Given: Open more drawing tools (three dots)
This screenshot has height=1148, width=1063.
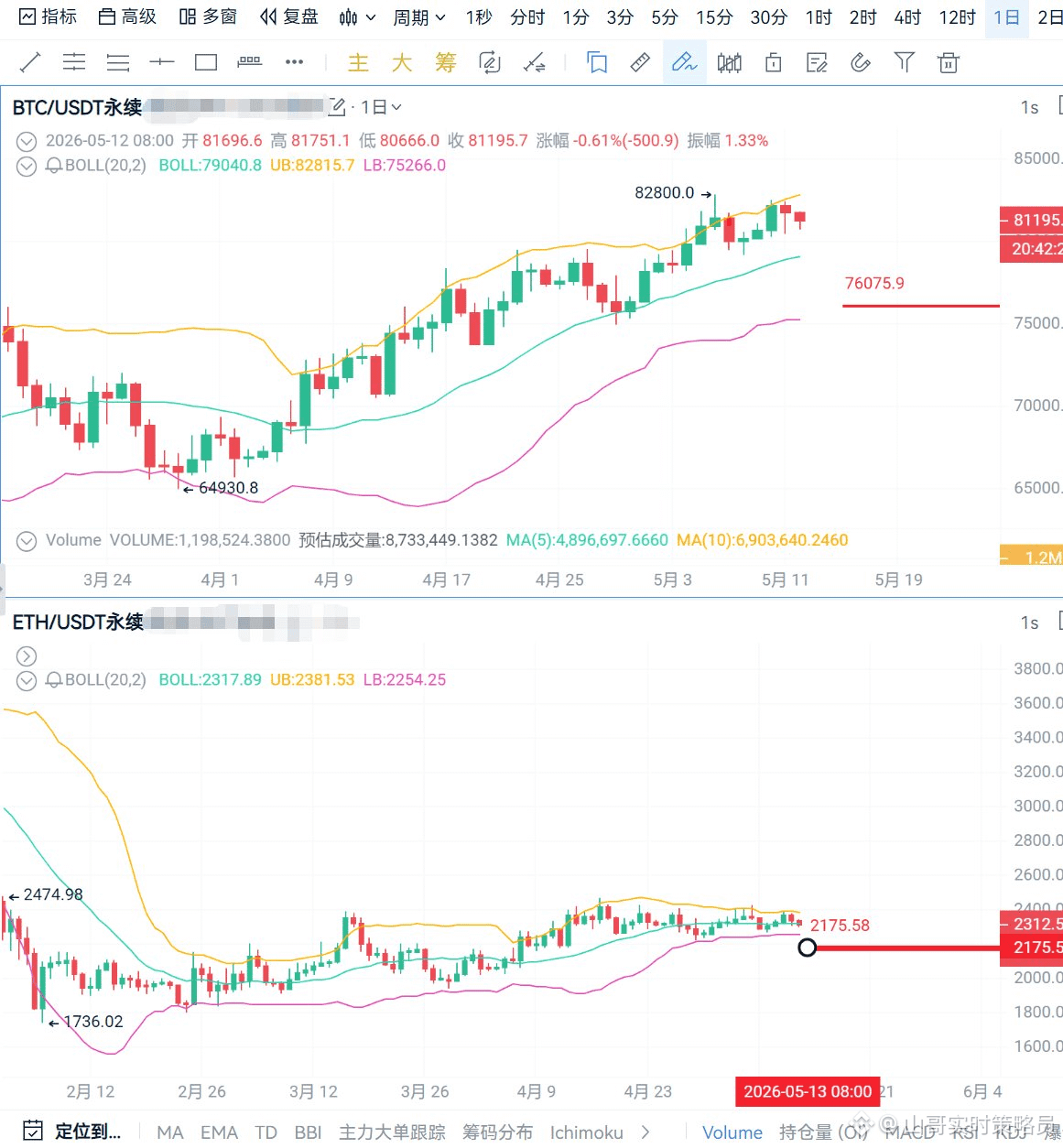Looking at the screenshot, I should [x=294, y=62].
